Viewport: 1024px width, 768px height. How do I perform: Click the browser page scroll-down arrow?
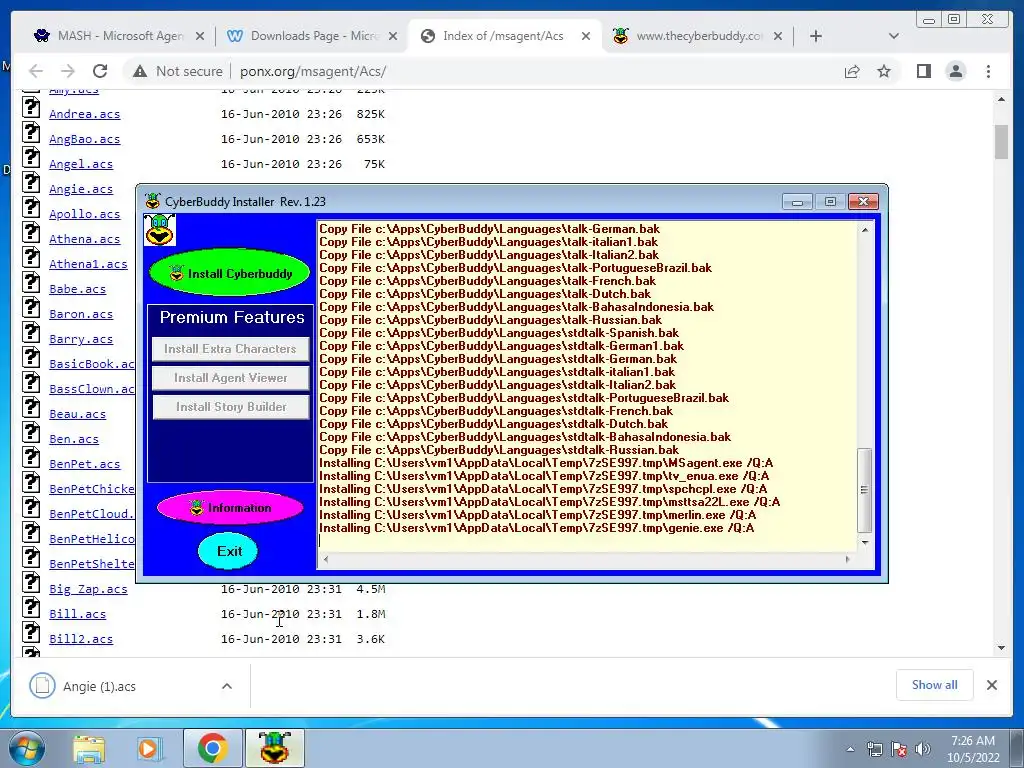pyautogui.click(x=1001, y=648)
